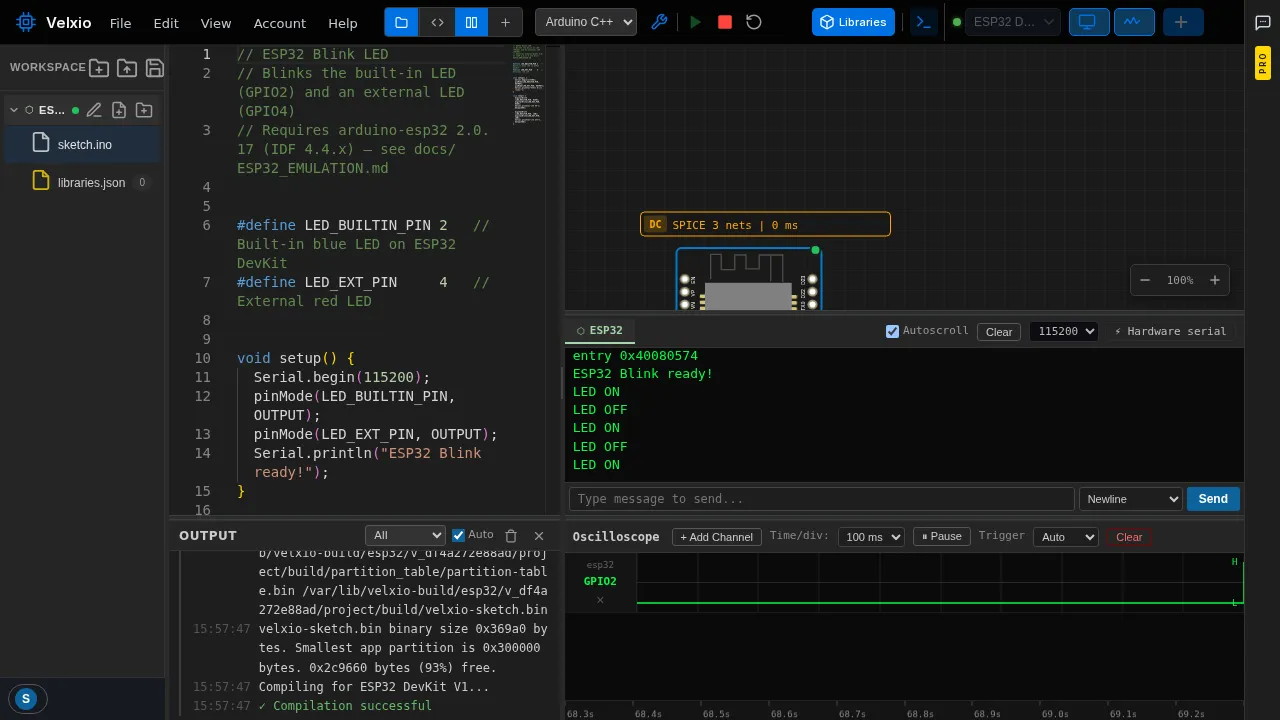Click the Velxio chip logo icon

point(26,22)
